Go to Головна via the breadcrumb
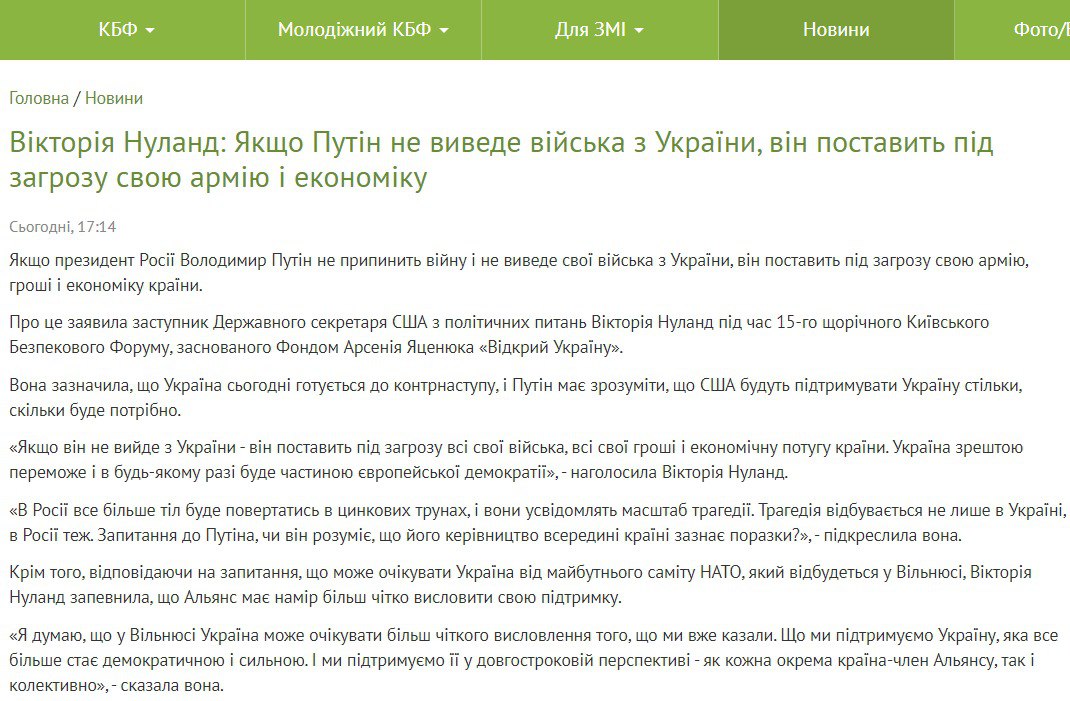Viewport: 1070px width, 701px height. (x=36, y=98)
